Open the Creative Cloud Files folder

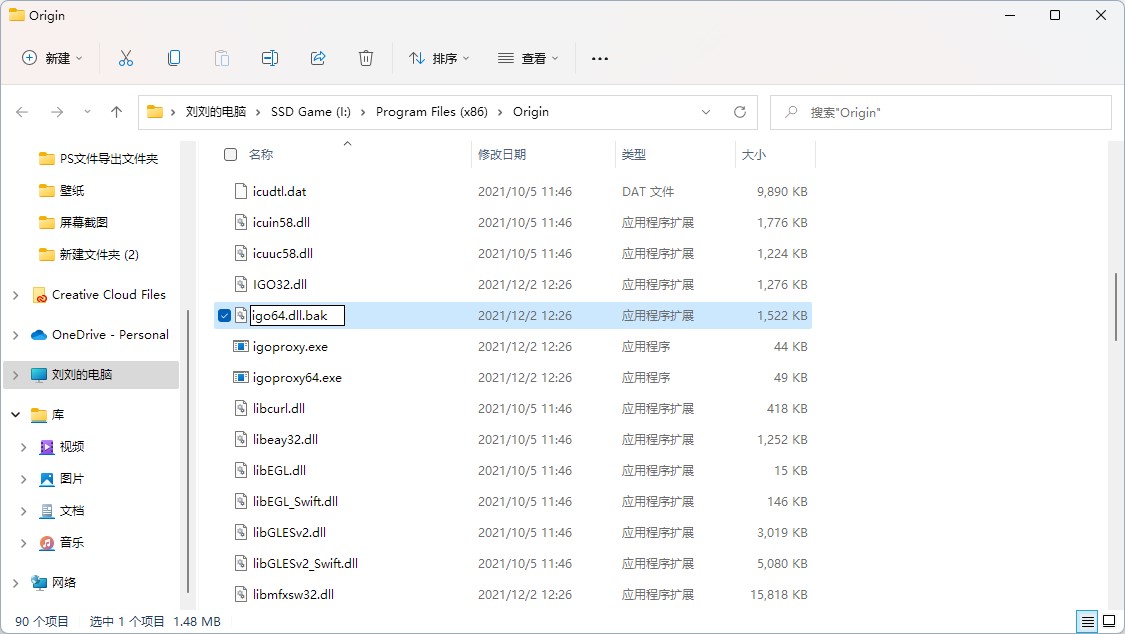pyautogui.click(x=108, y=295)
